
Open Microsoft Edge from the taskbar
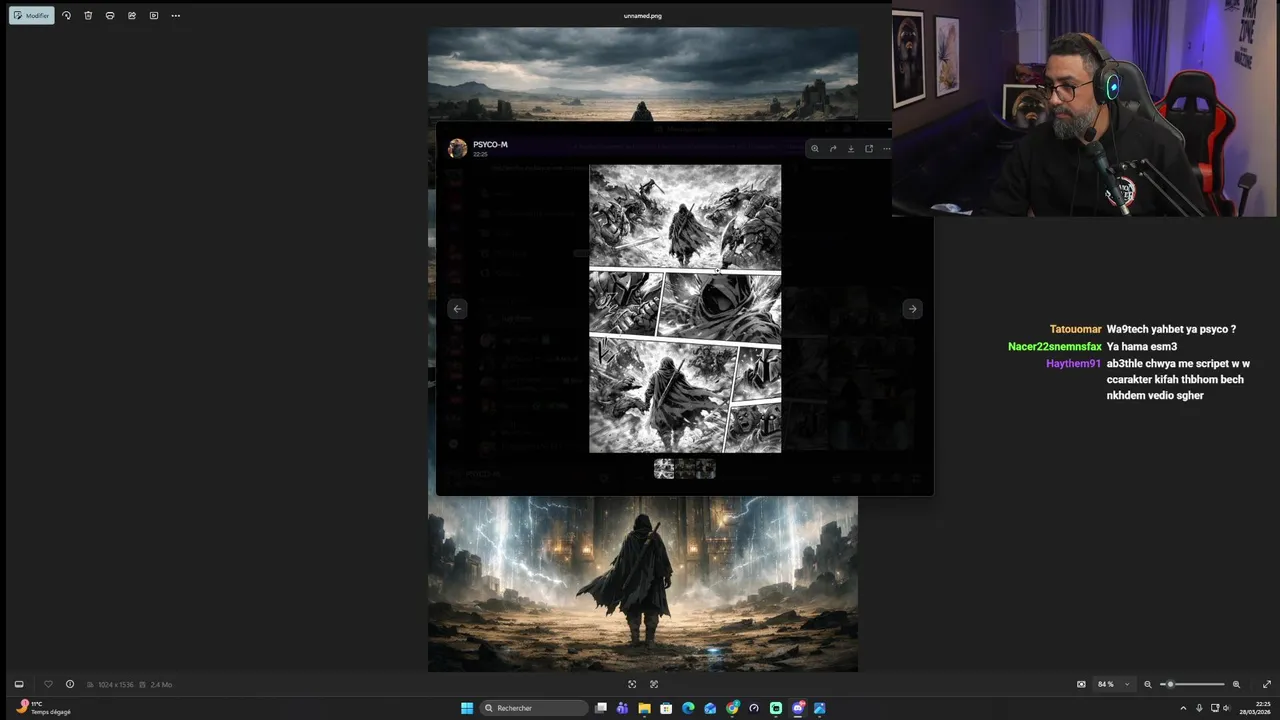tap(688, 708)
